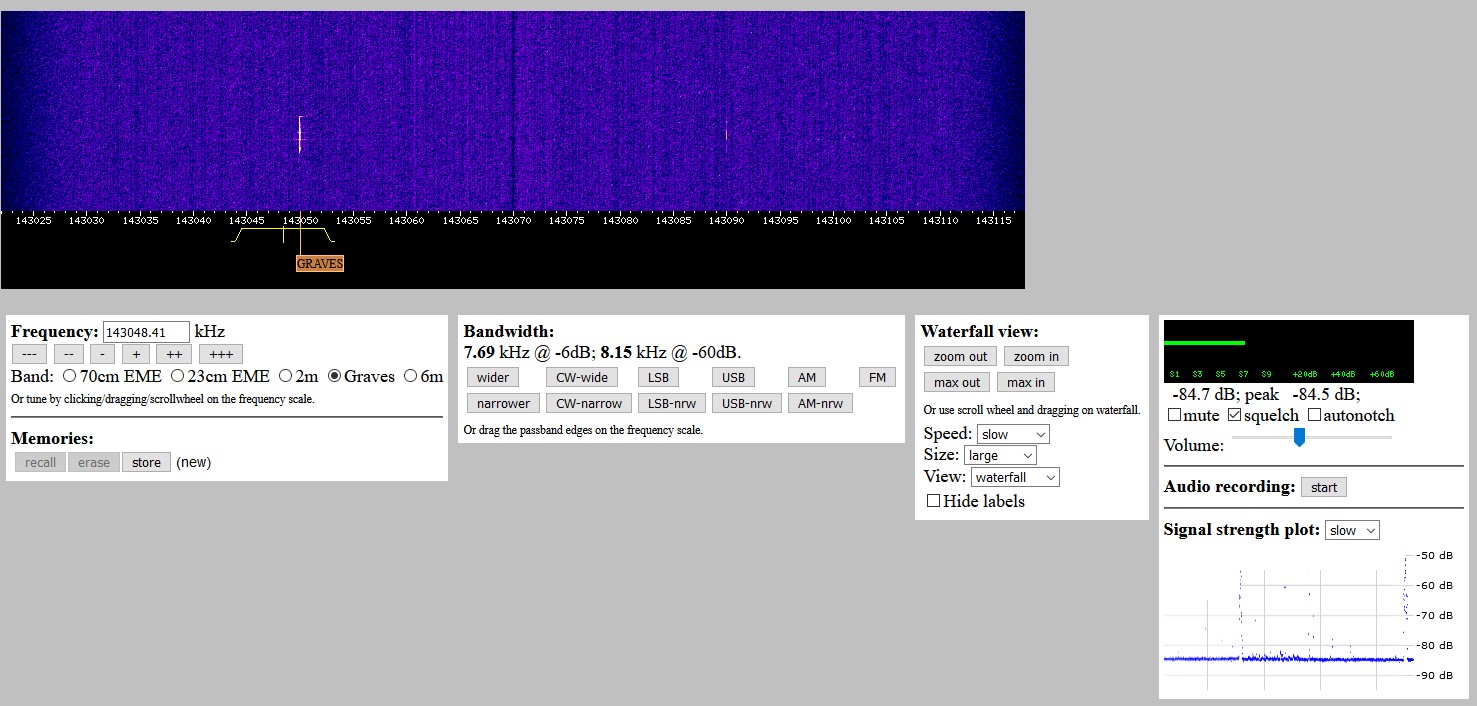Click the double-plus frequency step button

point(173,354)
